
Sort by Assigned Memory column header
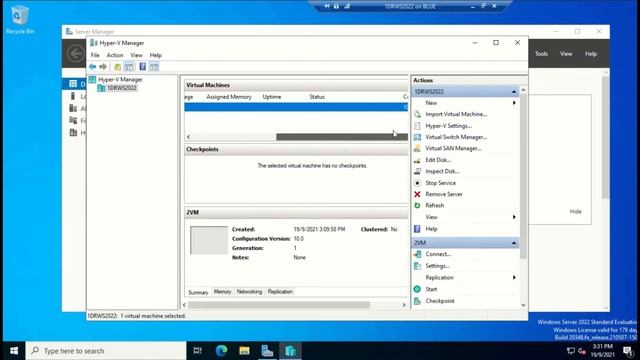click(x=229, y=97)
